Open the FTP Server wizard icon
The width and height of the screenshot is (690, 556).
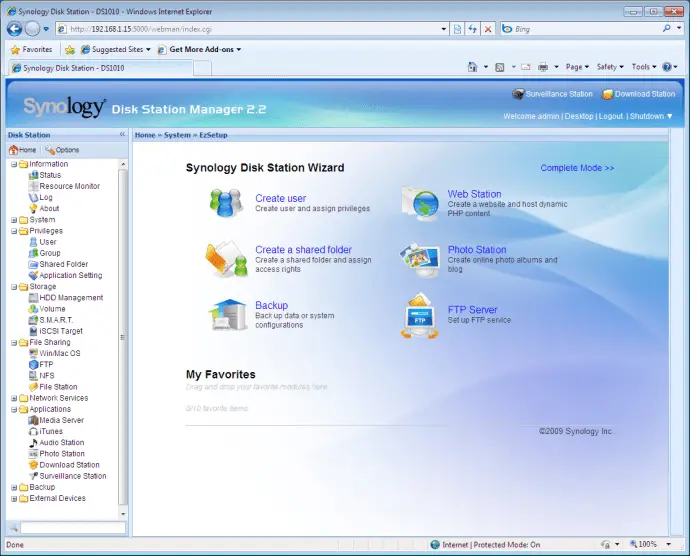point(420,316)
